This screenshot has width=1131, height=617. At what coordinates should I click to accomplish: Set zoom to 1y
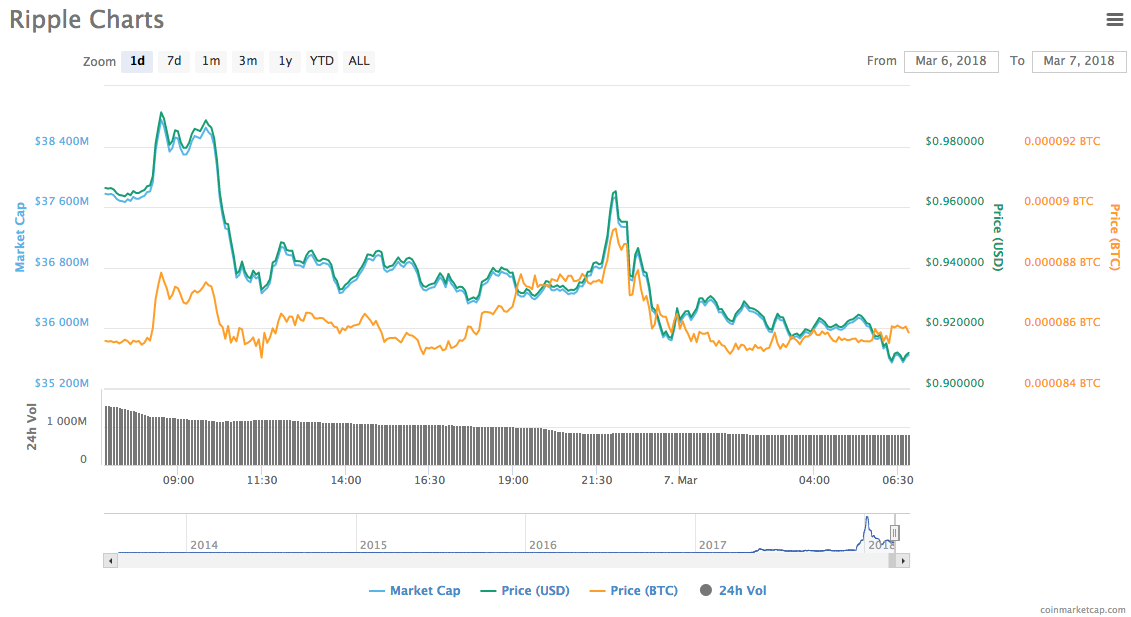(285, 61)
